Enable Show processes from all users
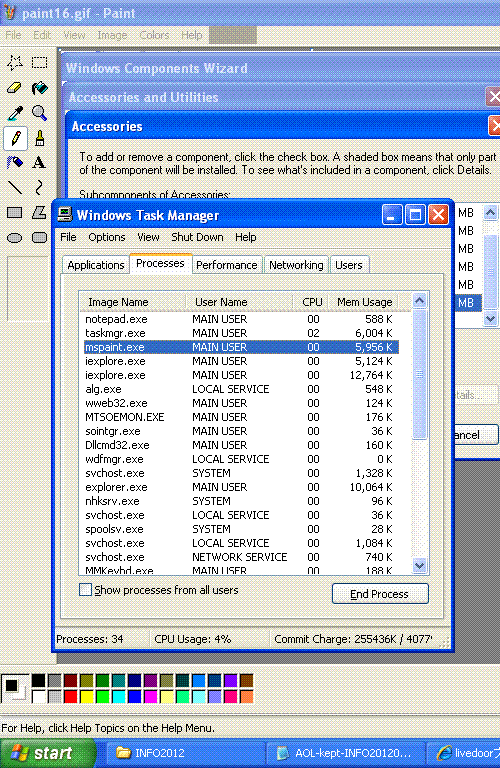This screenshot has width=500, height=768. point(85,590)
